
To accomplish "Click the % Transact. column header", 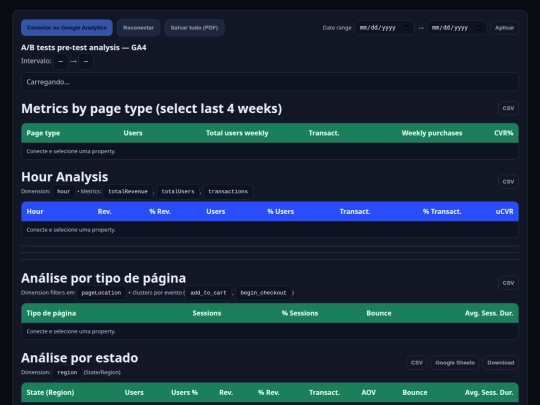I will (x=442, y=211).
